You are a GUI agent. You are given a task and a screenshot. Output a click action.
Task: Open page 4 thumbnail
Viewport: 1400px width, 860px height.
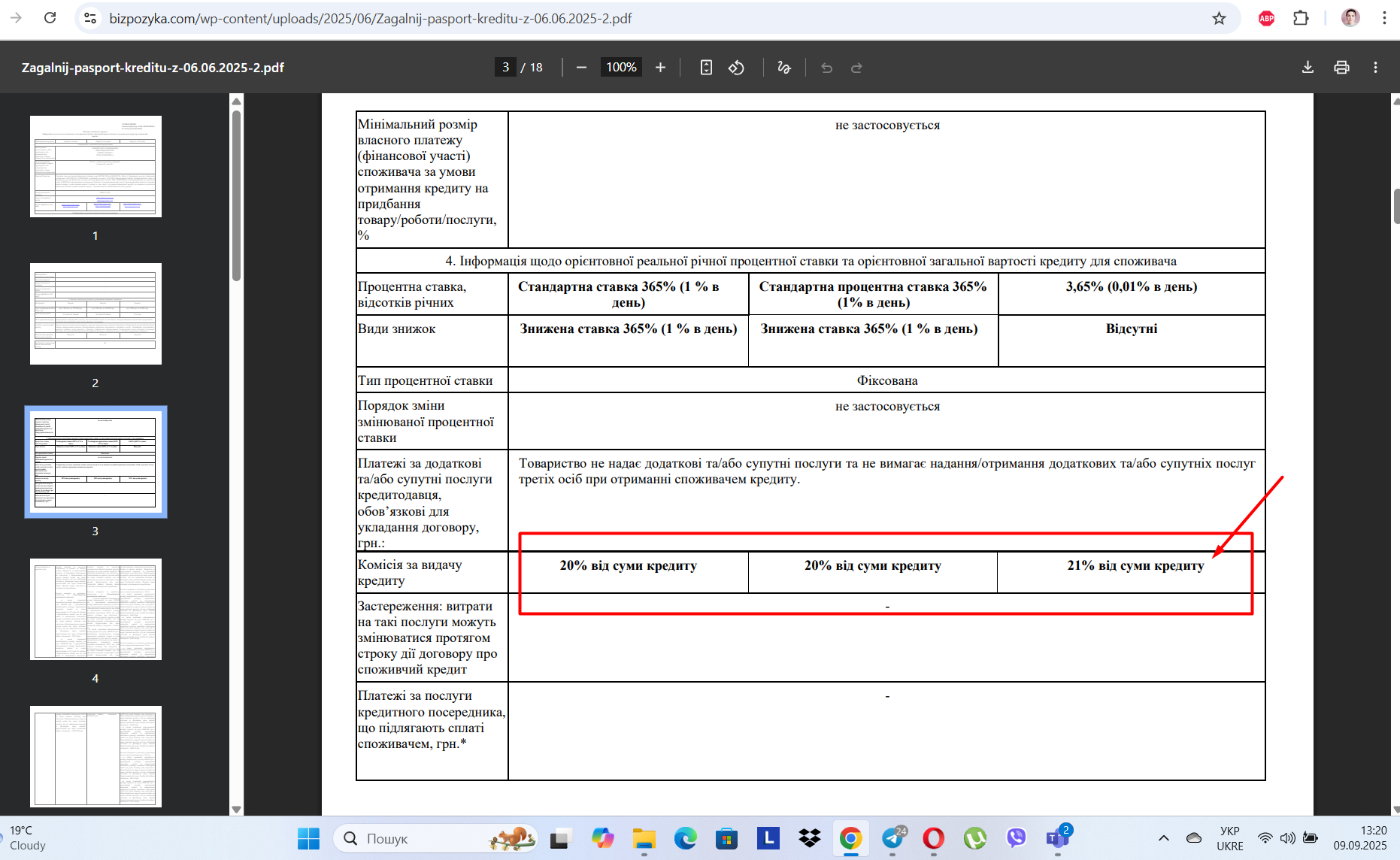point(95,609)
